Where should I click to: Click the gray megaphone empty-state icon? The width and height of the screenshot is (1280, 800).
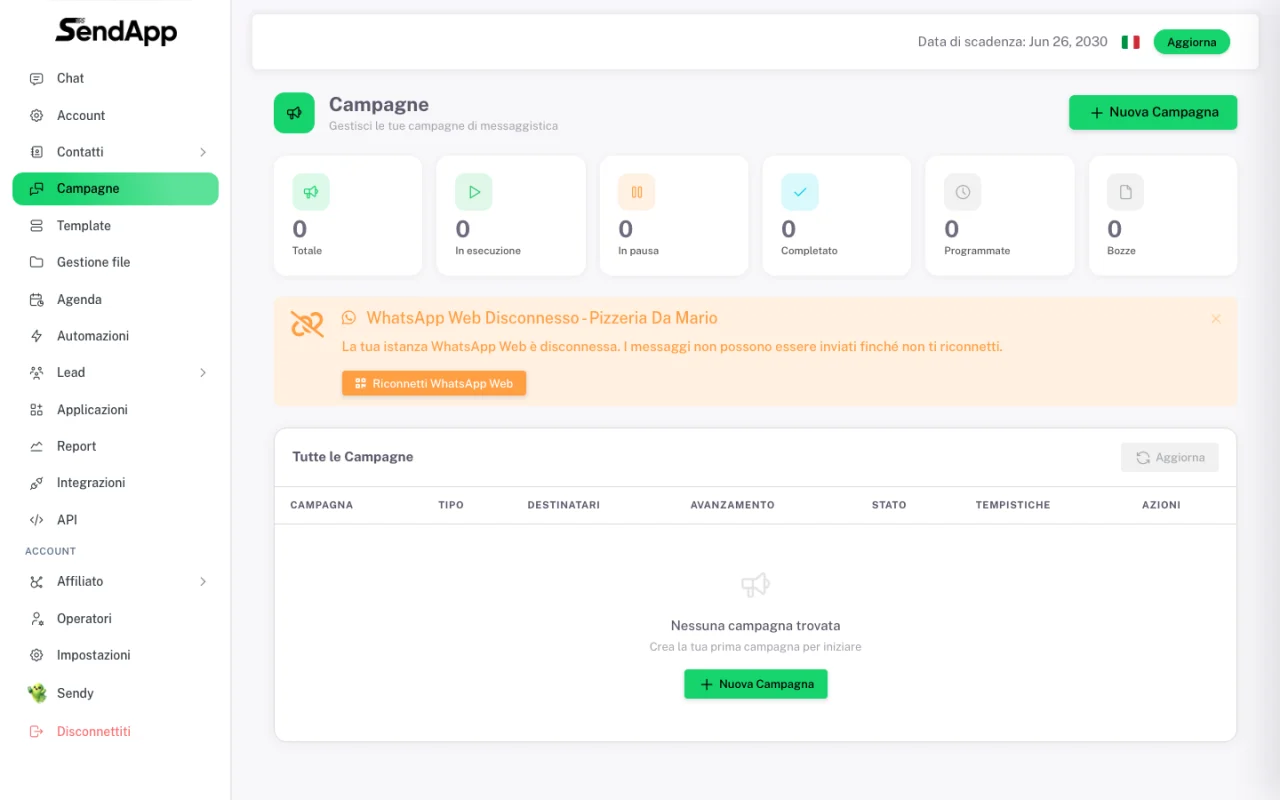(x=755, y=585)
